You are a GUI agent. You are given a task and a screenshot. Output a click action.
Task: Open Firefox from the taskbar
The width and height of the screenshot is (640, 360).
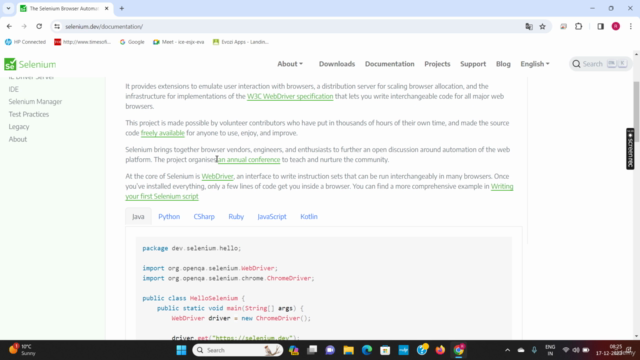[440, 350]
